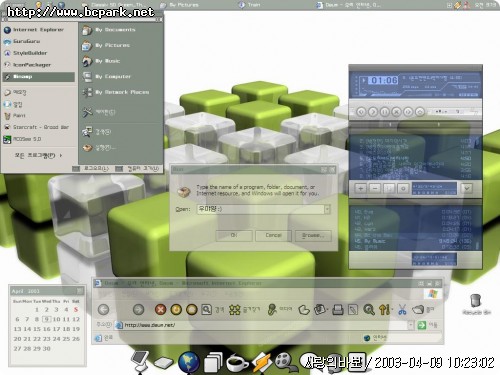Click the Forward arrow in Internet Explorer

click(x=138, y=310)
